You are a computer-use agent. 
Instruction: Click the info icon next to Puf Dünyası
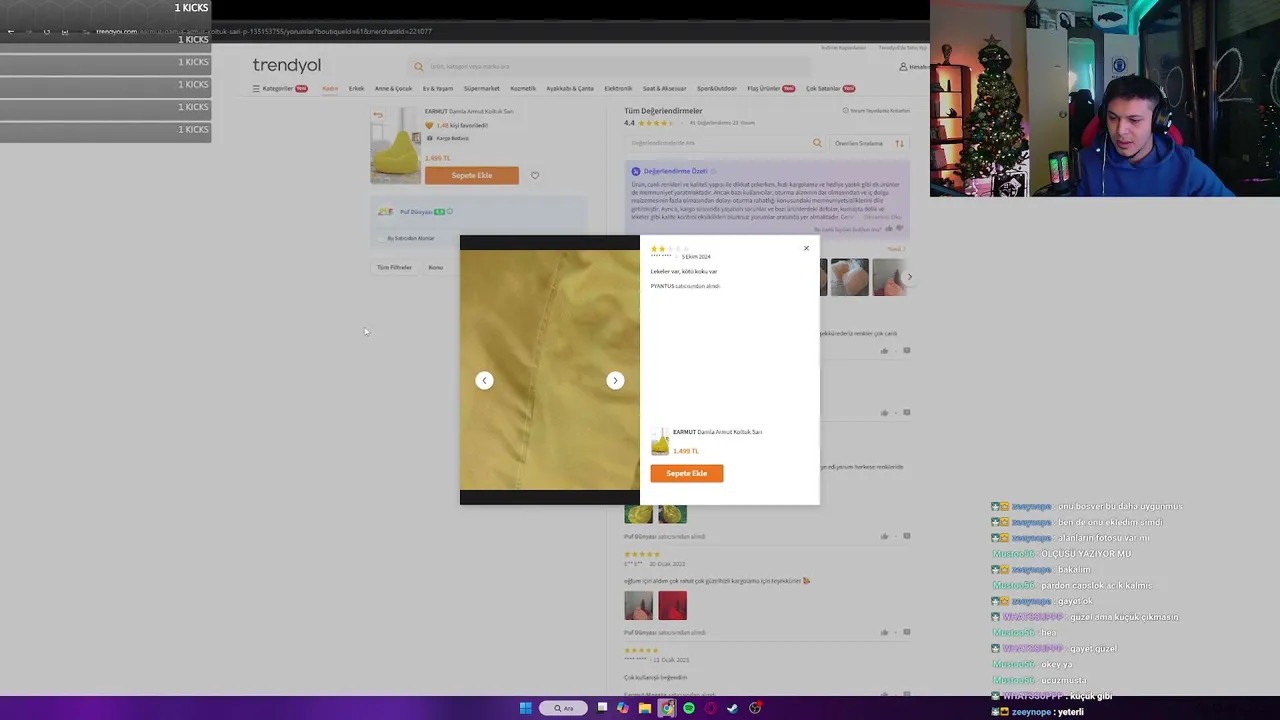click(x=450, y=212)
